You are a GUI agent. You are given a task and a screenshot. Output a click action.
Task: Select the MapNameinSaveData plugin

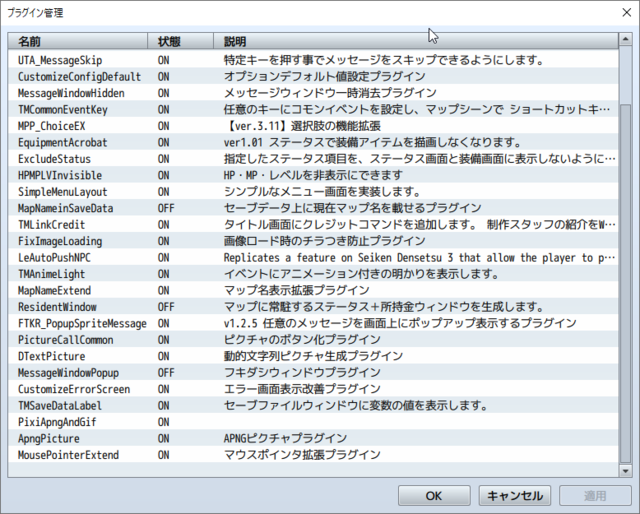point(313,208)
